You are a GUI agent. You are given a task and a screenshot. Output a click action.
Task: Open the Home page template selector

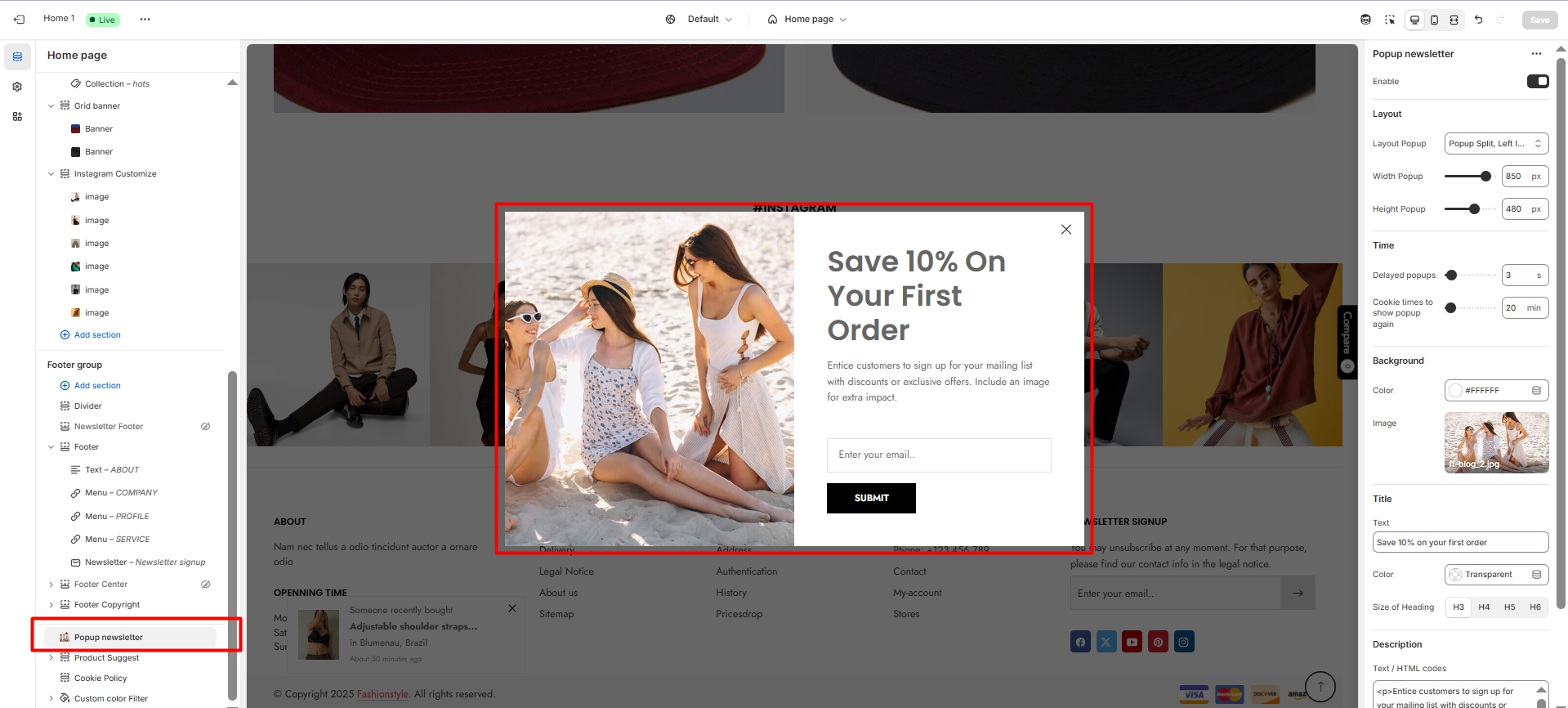point(806,19)
